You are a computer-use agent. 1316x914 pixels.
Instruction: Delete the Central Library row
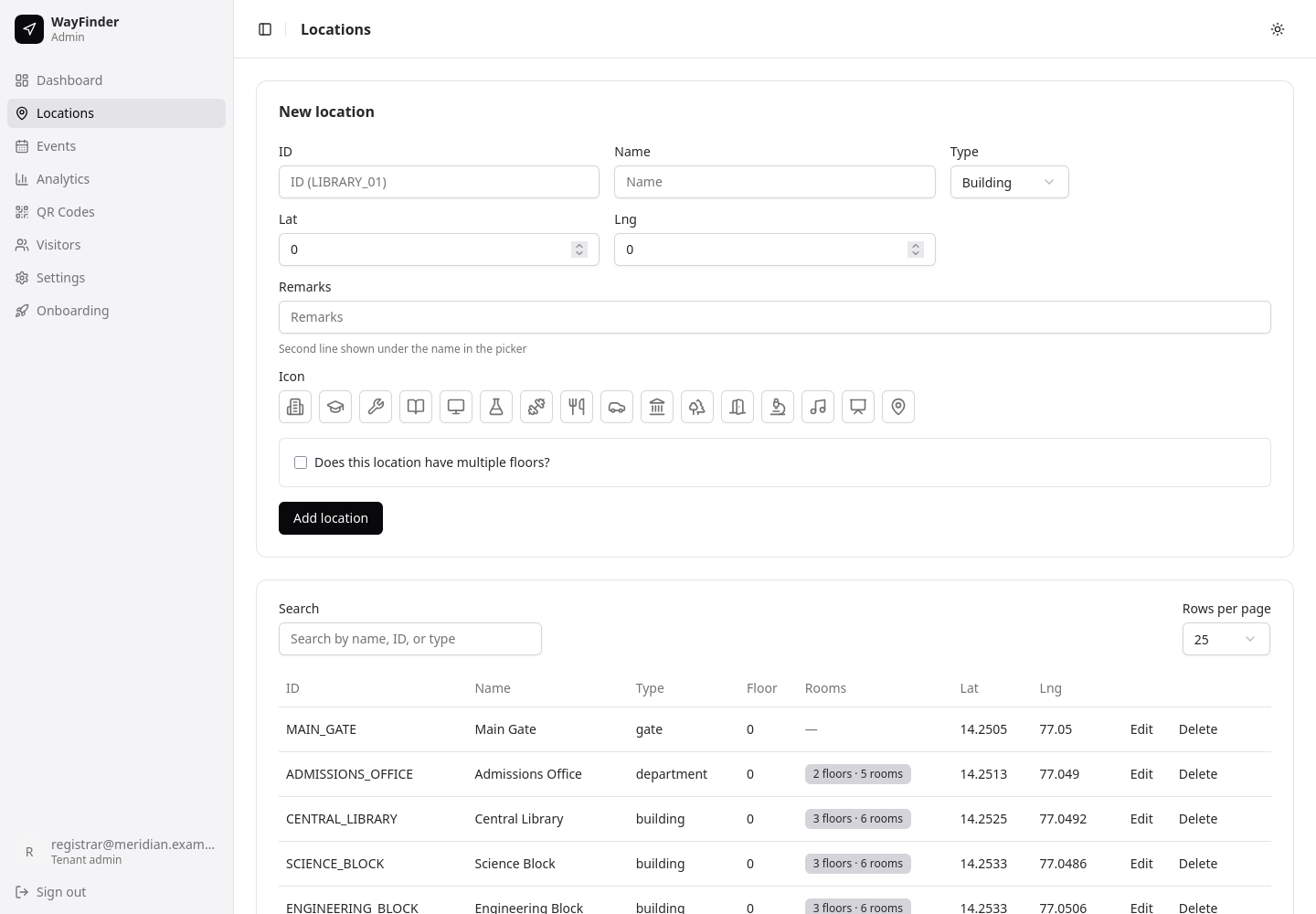[x=1198, y=819]
